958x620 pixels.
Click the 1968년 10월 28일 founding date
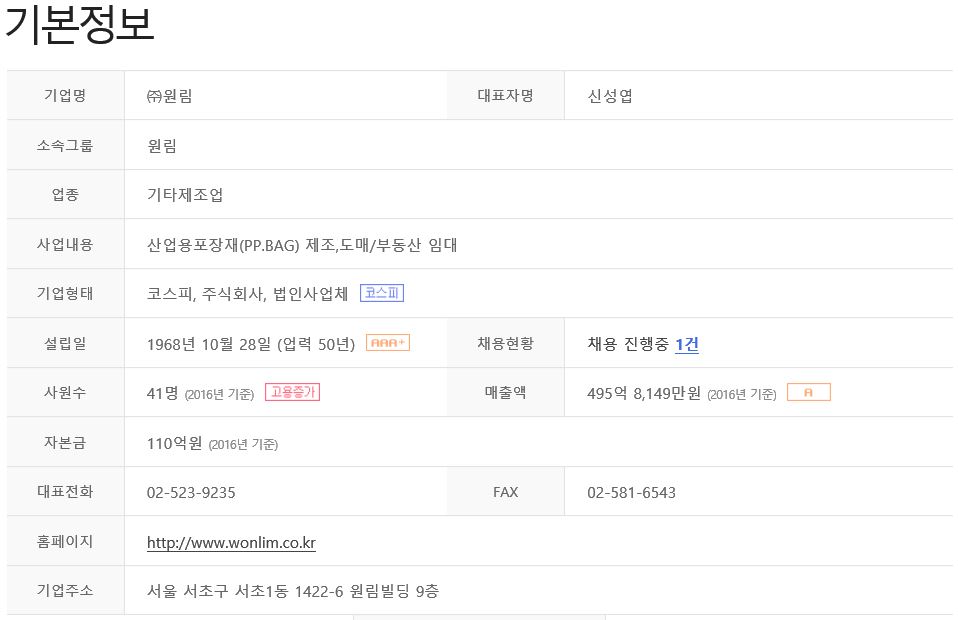click(209, 344)
